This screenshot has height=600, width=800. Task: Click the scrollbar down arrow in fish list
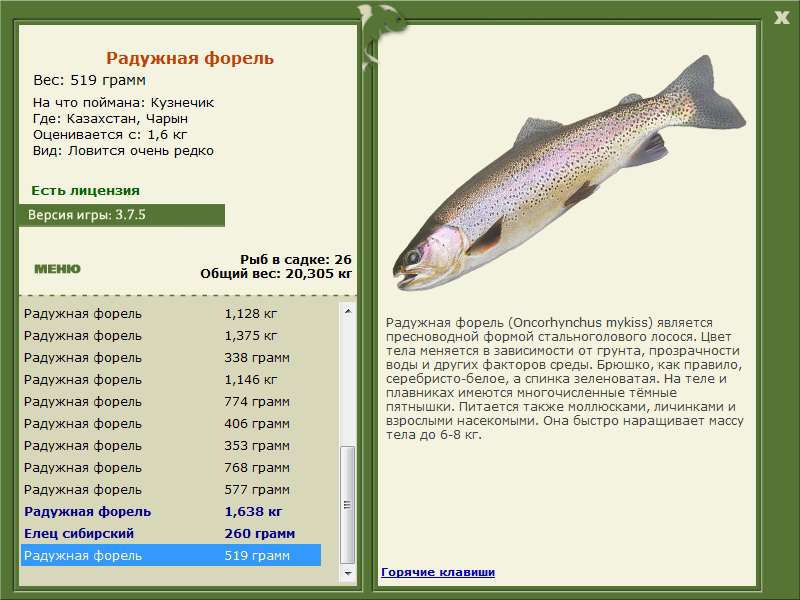click(347, 573)
